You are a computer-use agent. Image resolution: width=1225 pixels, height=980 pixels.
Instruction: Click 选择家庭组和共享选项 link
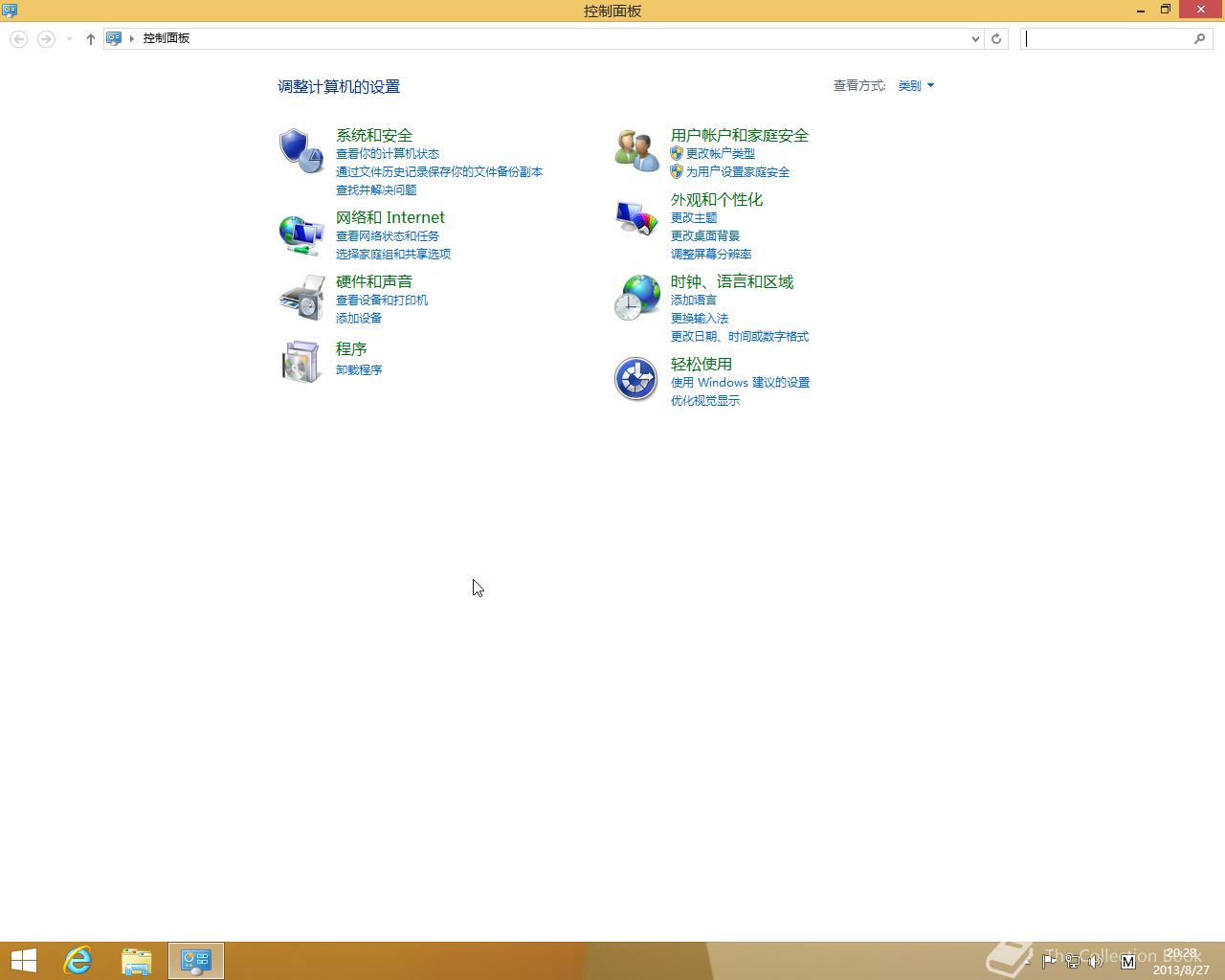[x=393, y=254]
